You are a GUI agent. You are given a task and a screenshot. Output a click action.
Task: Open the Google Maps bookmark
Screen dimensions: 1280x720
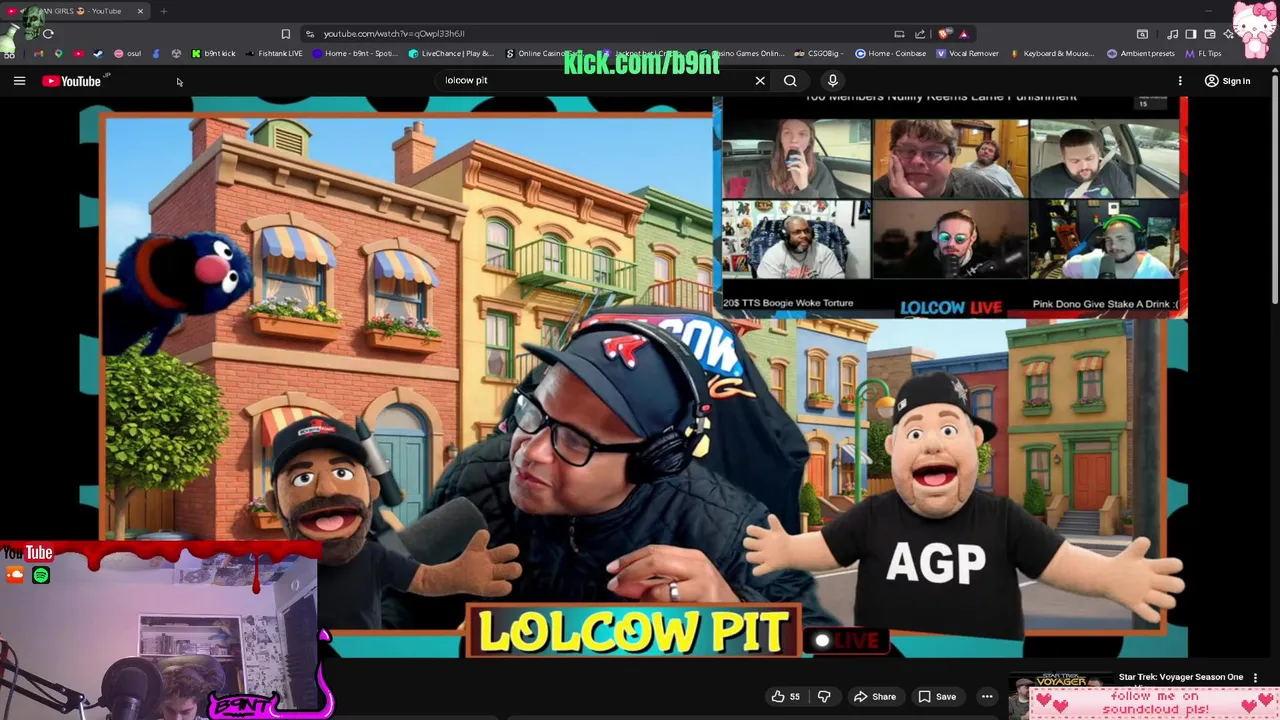tap(58, 53)
